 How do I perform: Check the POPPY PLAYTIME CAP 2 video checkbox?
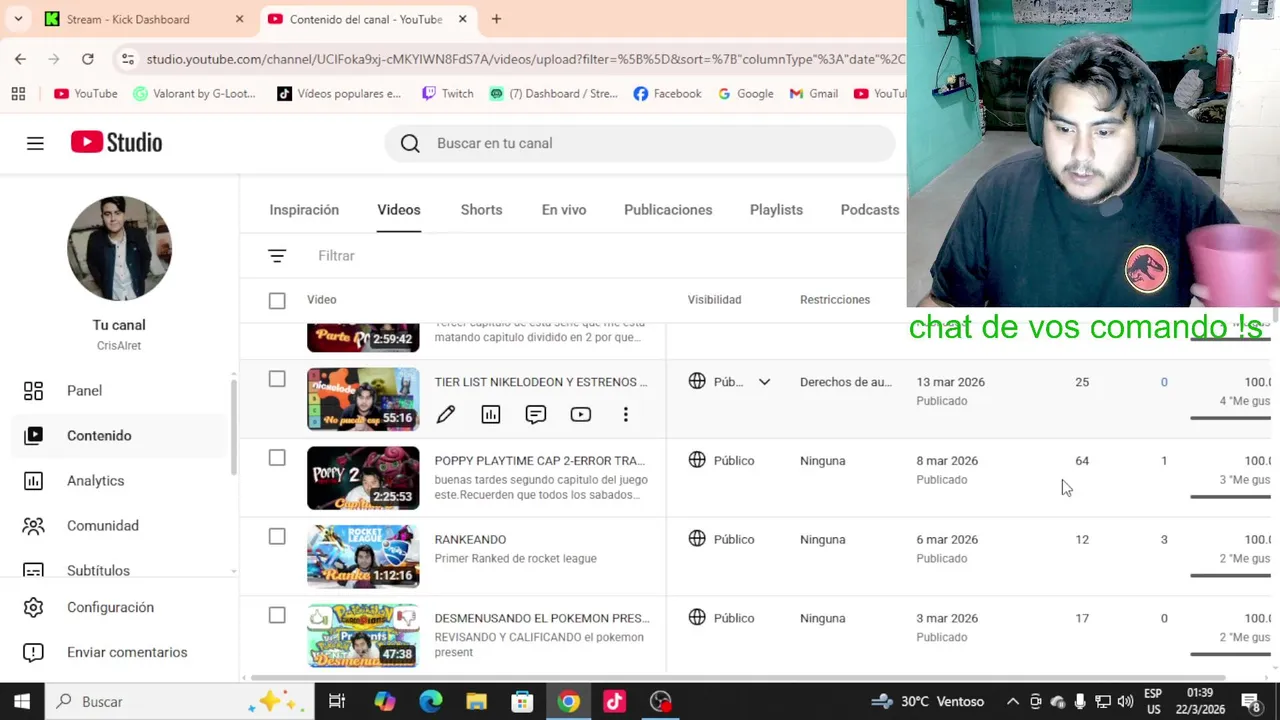click(x=277, y=458)
